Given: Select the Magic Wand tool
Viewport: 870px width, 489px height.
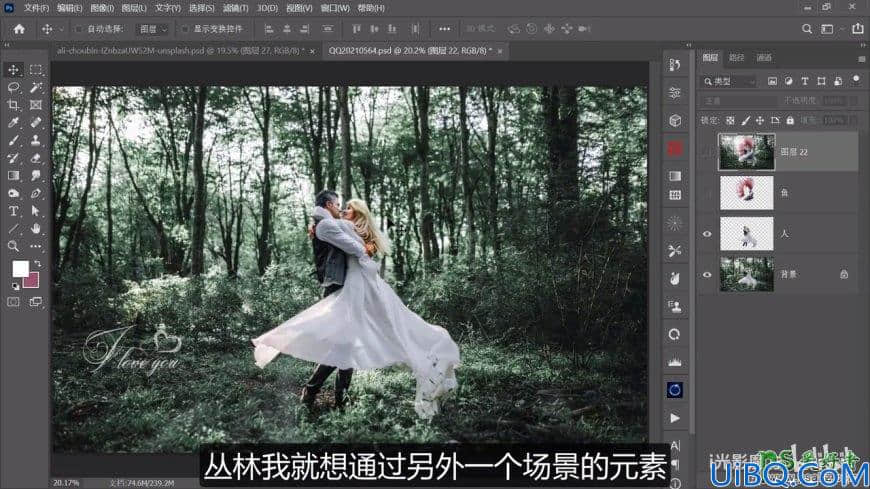Looking at the screenshot, I should [36, 88].
